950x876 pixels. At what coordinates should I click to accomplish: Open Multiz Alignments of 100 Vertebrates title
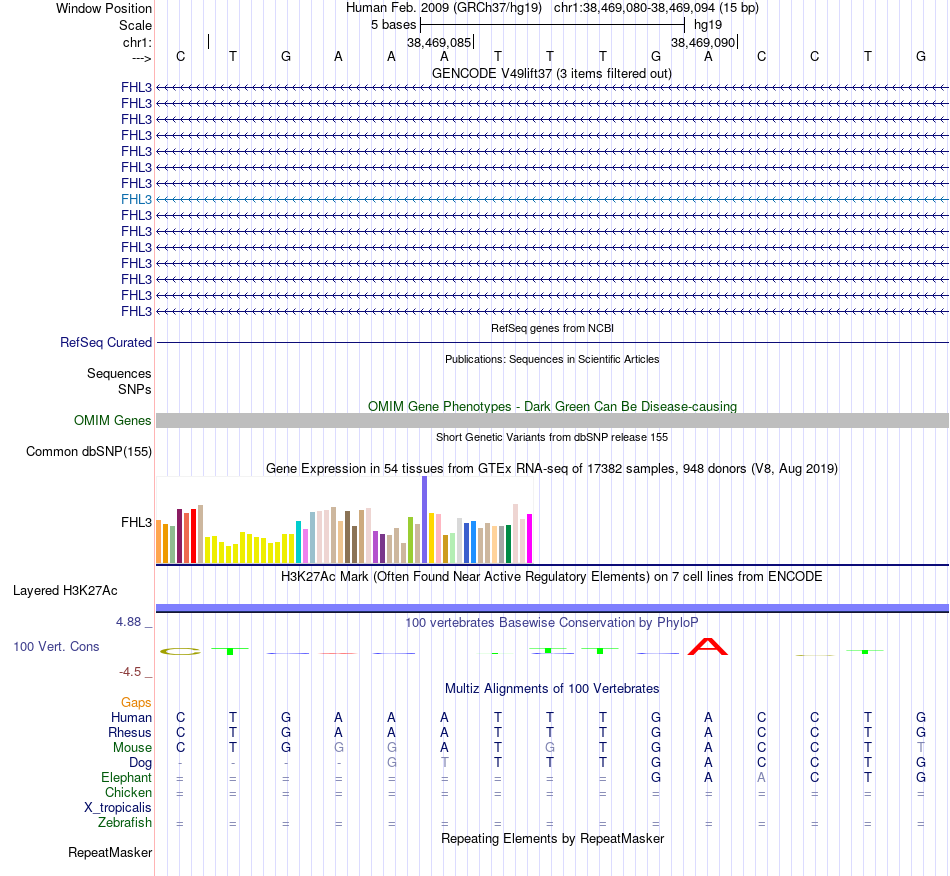pyautogui.click(x=552, y=688)
